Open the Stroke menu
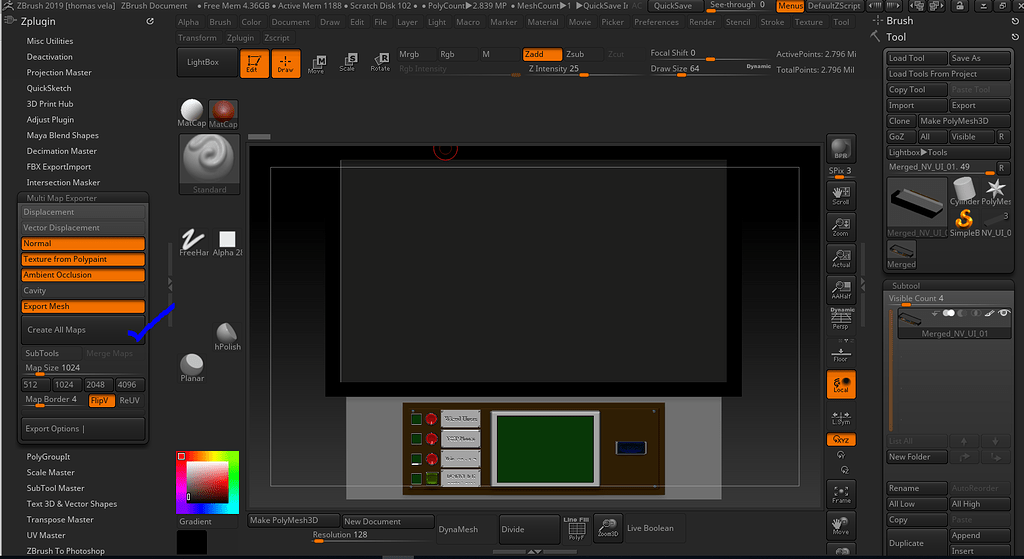 tap(772, 22)
